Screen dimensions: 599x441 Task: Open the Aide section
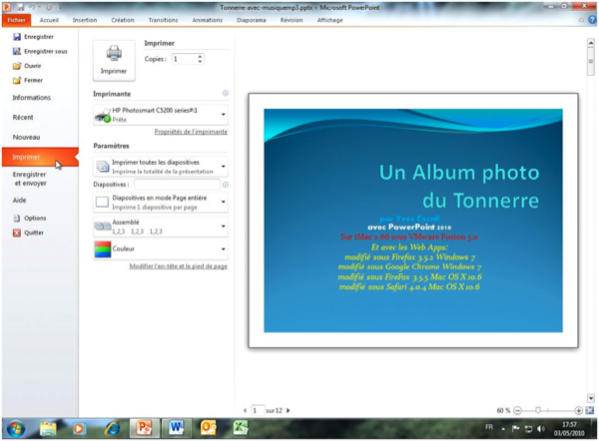click(x=19, y=200)
